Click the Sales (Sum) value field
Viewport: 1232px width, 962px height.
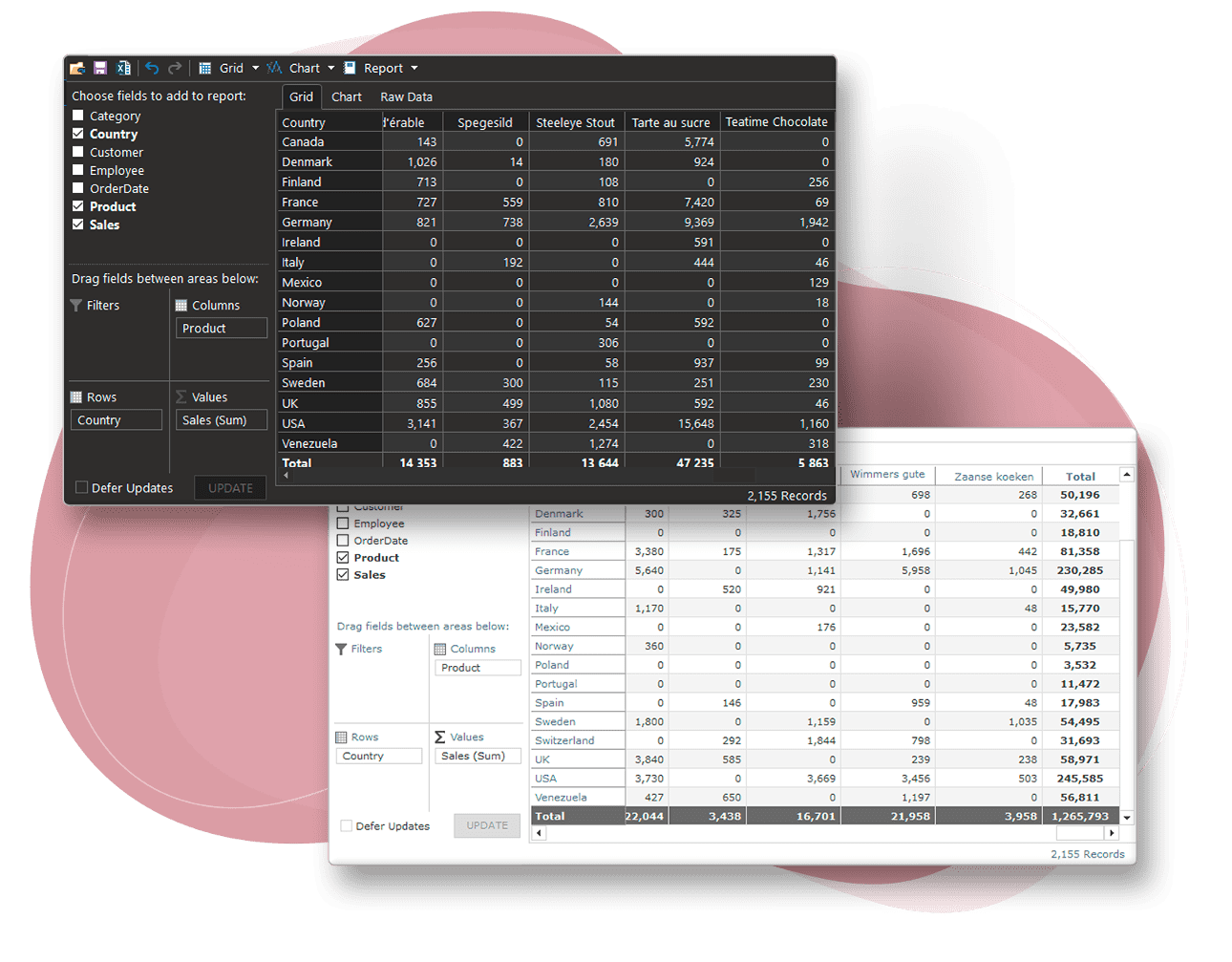click(221, 419)
